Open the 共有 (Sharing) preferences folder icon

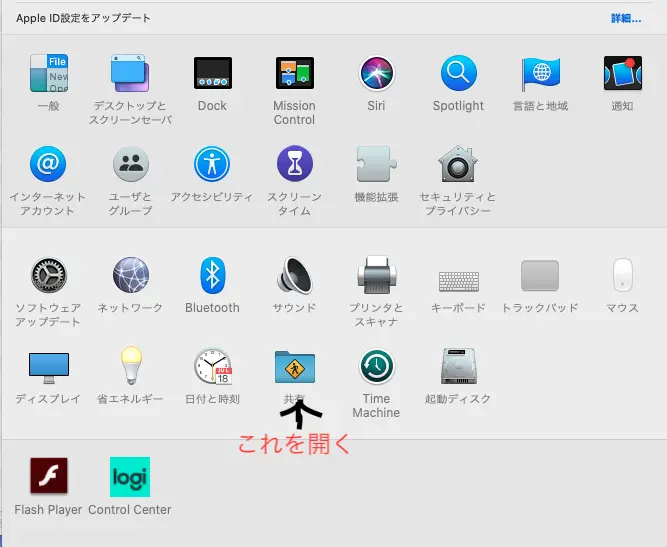tap(294, 367)
